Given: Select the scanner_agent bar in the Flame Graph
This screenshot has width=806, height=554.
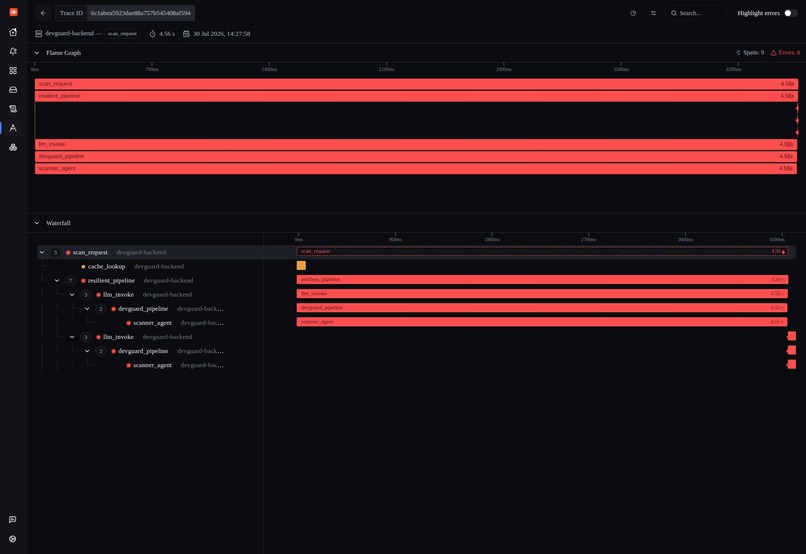Looking at the screenshot, I should pos(416,169).
